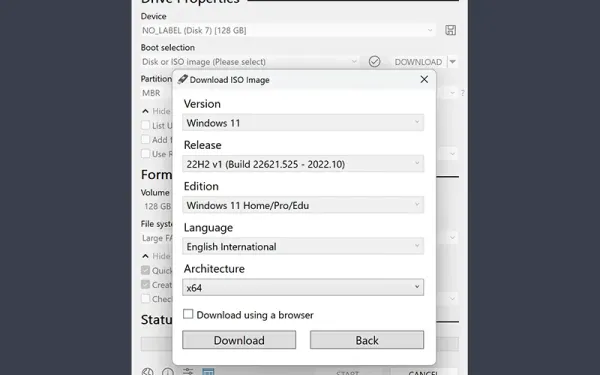Toggle the Use R... checkbox in Rufus window

click(145, 154)
